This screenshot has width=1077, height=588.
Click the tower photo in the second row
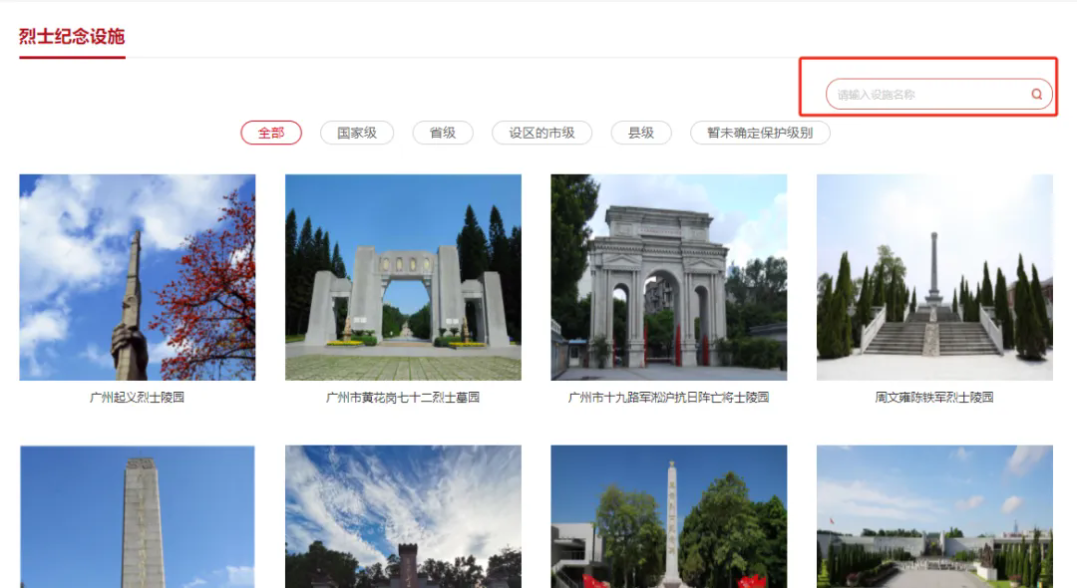pos(403,515)
